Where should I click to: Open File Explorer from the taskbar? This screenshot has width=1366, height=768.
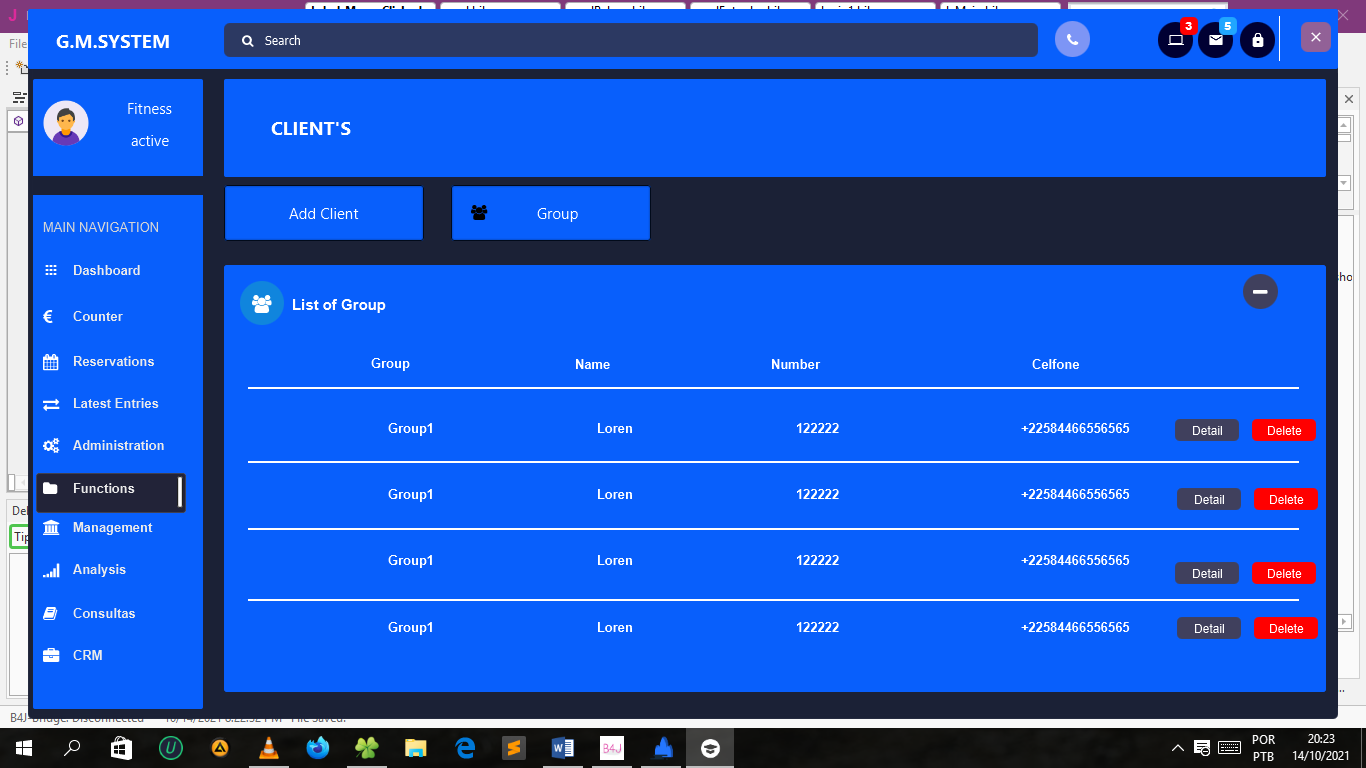click(415, 748)
